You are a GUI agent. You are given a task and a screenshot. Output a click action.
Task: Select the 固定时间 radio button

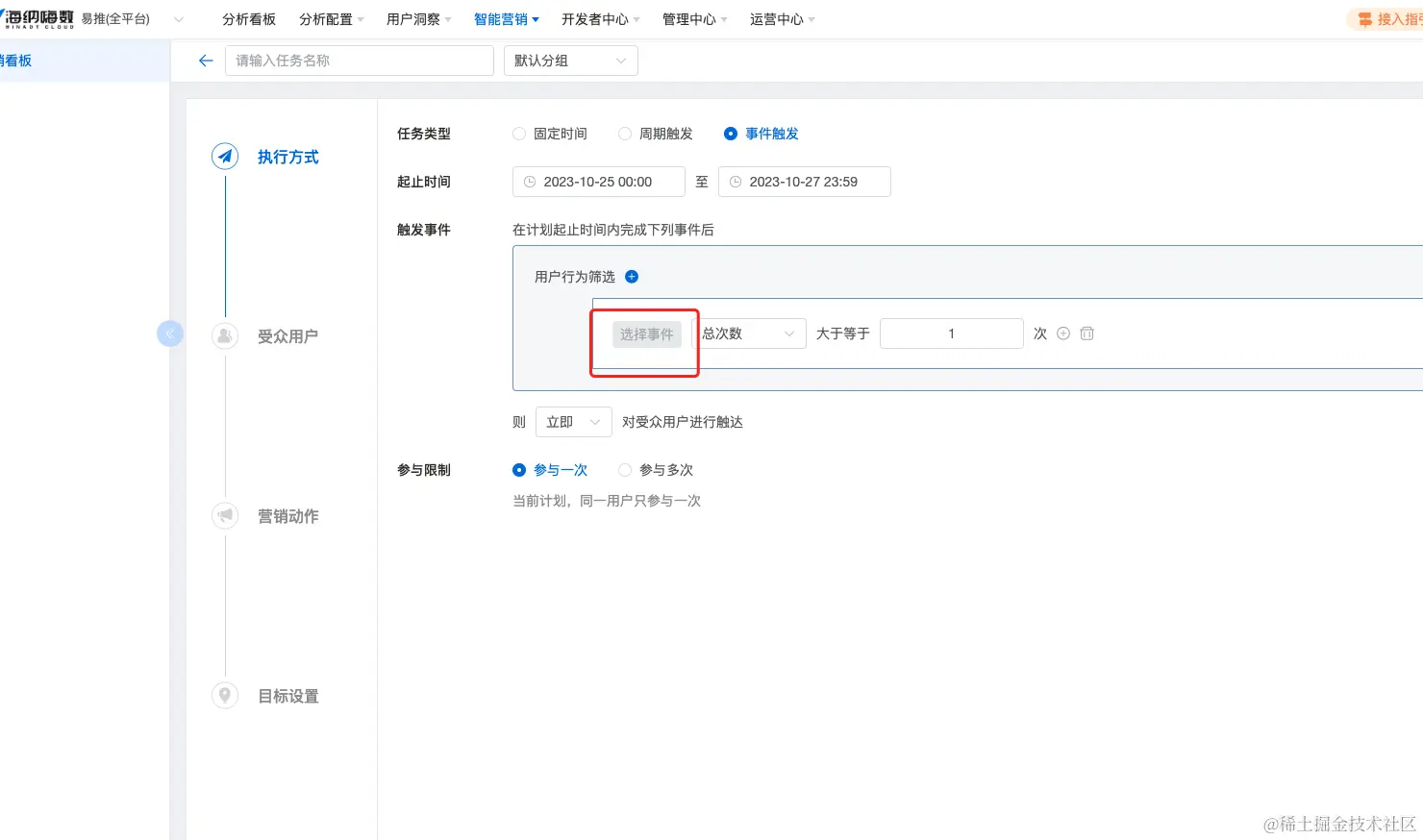click(x=519, y=134)
